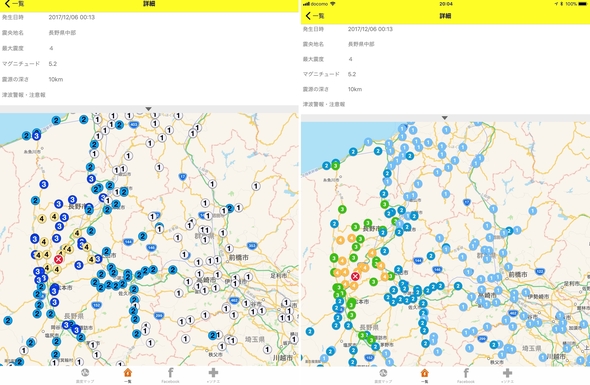Screen dimensions: 590x385
Task: Open the Facebook tab in left screenshot
Action: click(x=170, y=375)
